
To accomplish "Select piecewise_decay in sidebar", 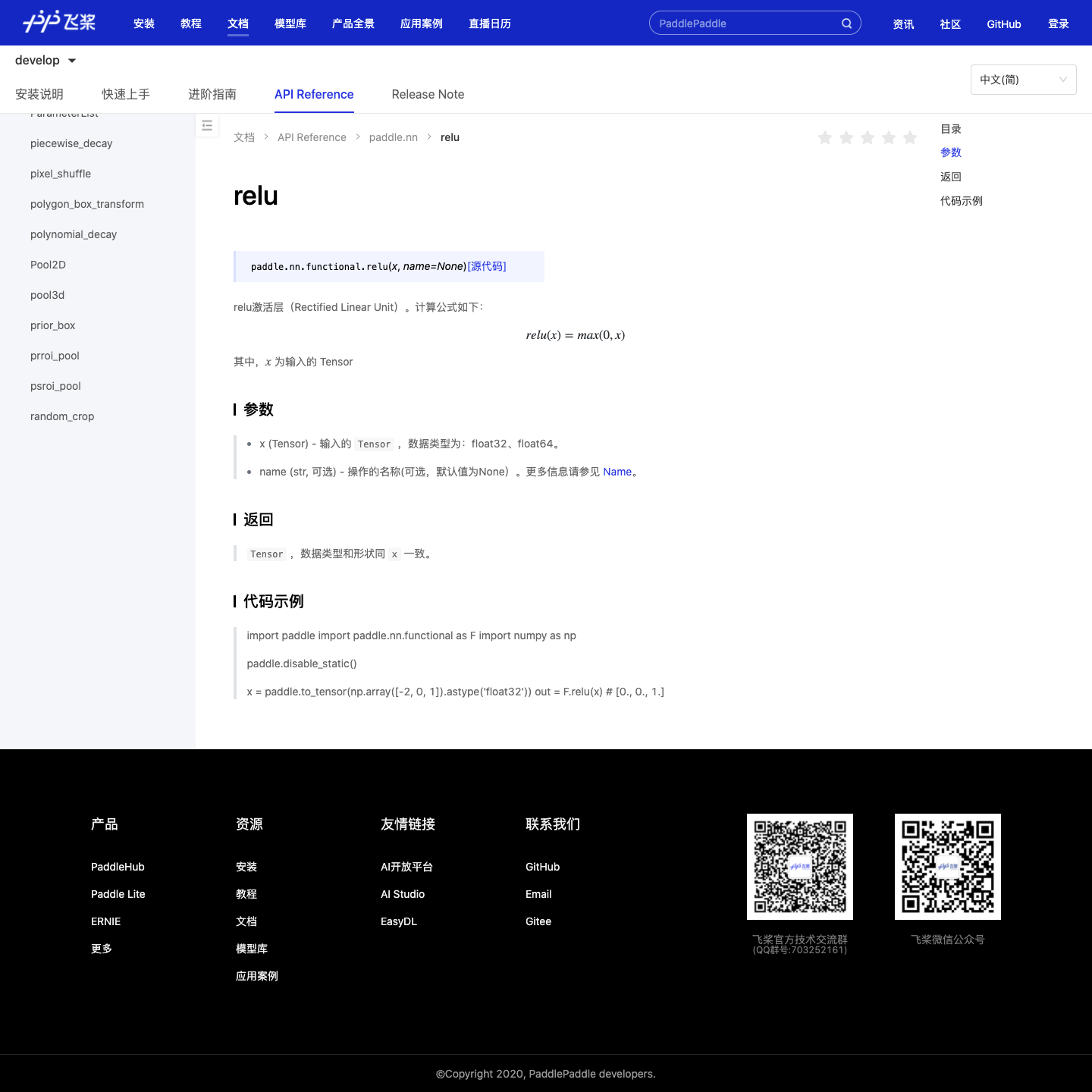I will pyautogui.click(x=71, y=143).
